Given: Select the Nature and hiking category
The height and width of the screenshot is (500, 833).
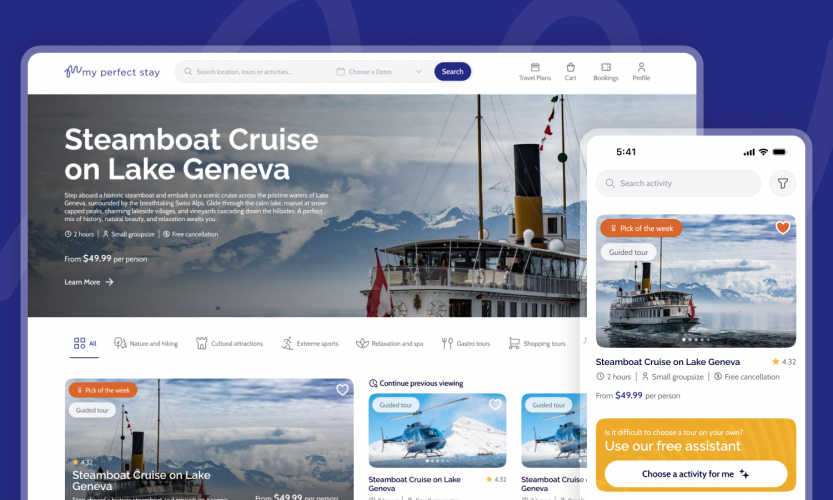Looking at the screenshot, I should coord(146,343).
